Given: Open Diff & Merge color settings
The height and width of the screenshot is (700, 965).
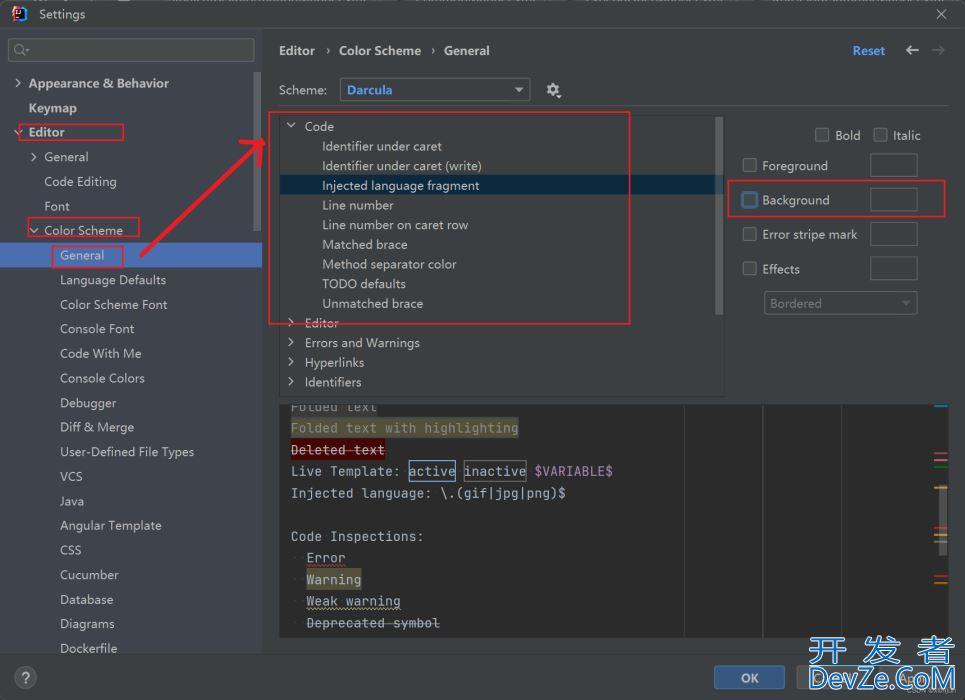Looking at the screenshot, I should tap(97, 427).
